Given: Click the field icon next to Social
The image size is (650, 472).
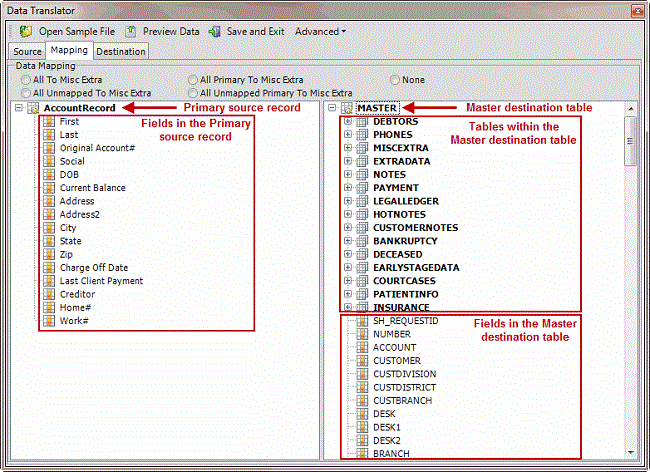Looking at the screenshot, I should [49, 161].
